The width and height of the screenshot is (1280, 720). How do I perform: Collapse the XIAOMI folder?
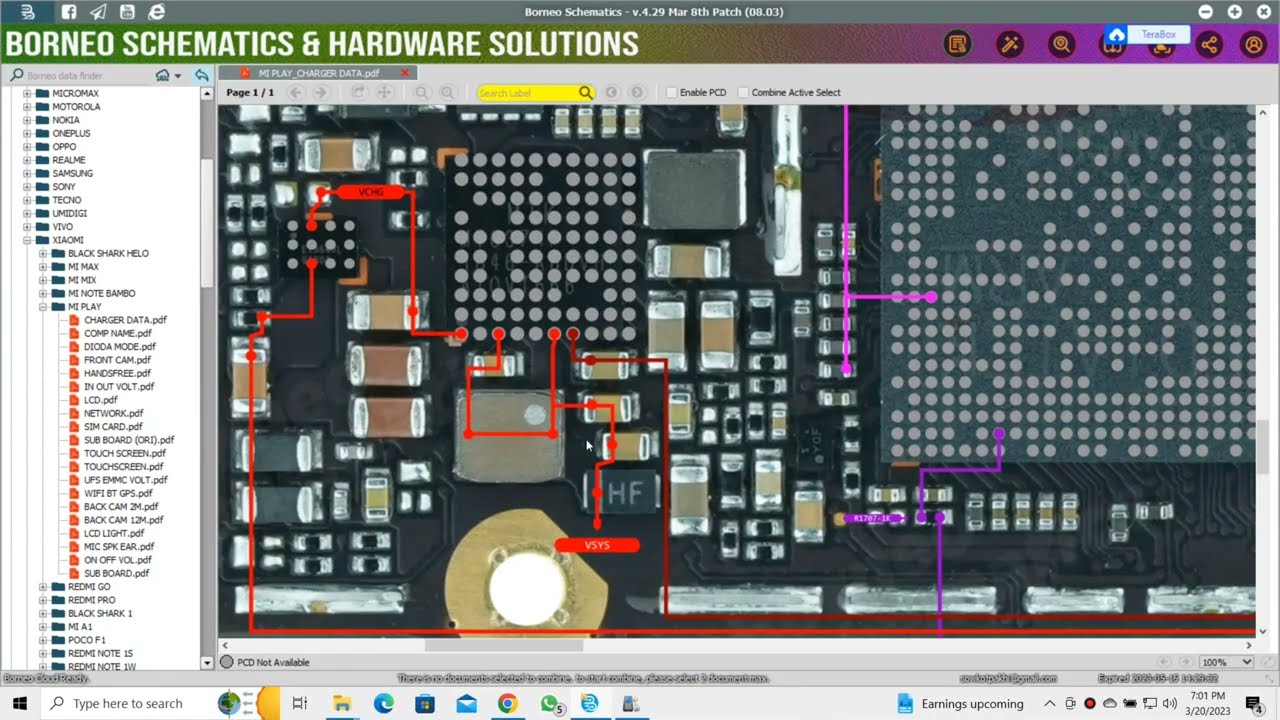[28, 240]
